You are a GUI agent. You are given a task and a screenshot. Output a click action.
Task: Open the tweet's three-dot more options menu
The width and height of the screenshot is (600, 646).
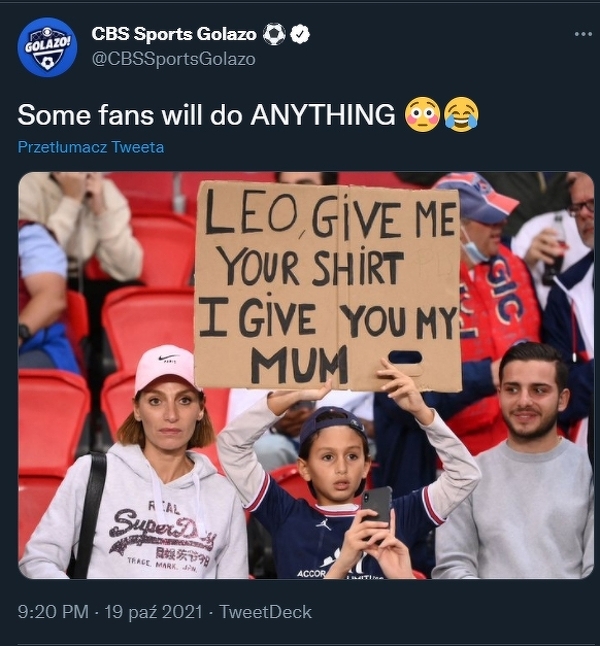pyautogui.click(x=583, y=34)
